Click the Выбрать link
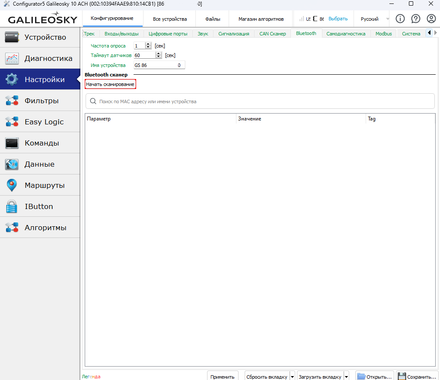 pos(338,19)
